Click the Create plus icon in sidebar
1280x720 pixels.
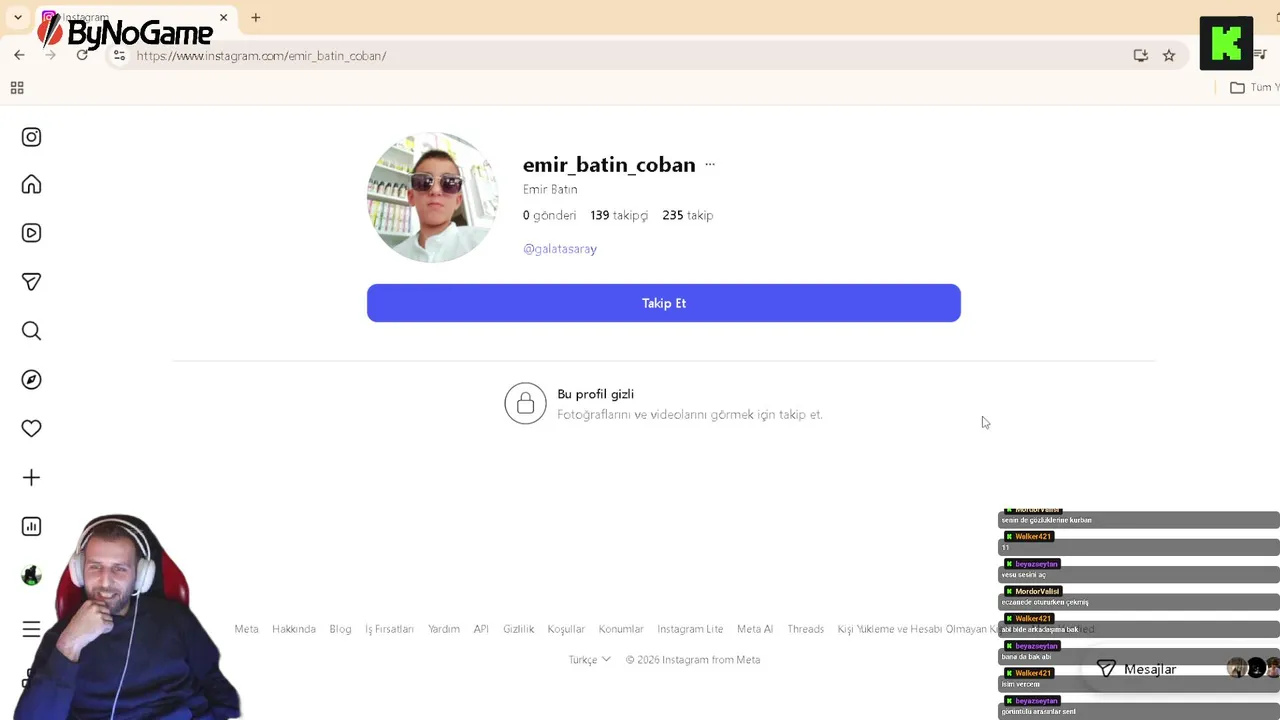coord(31,478)
